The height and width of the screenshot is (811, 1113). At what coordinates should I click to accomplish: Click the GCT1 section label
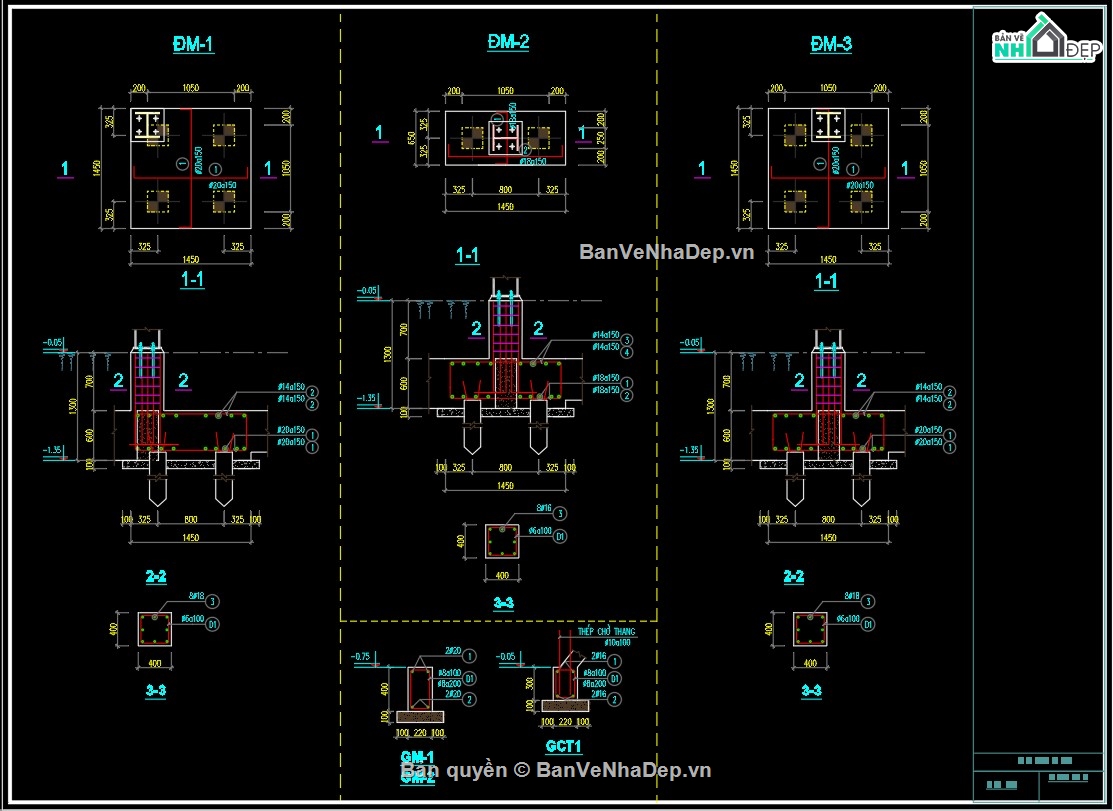click(564, 746)
